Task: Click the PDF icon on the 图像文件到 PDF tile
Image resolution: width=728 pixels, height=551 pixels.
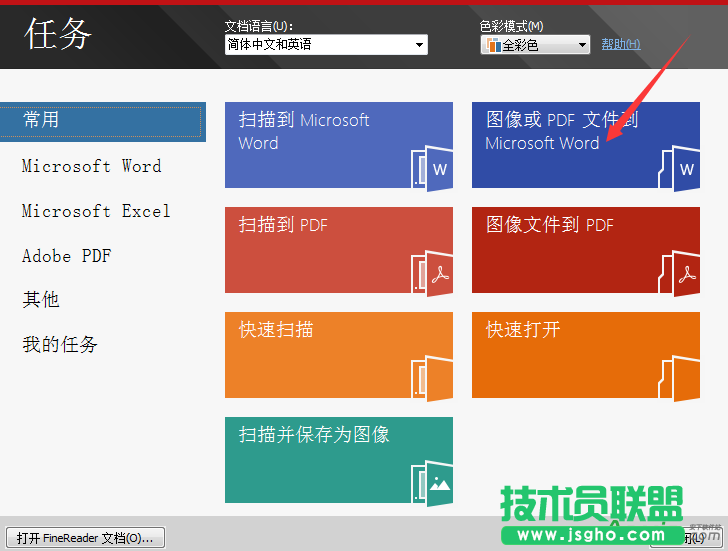Action: 679,273
